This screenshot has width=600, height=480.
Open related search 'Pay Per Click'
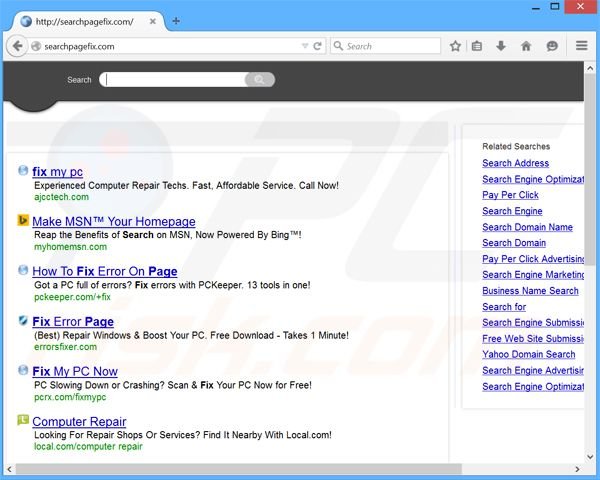coord(510,195)
